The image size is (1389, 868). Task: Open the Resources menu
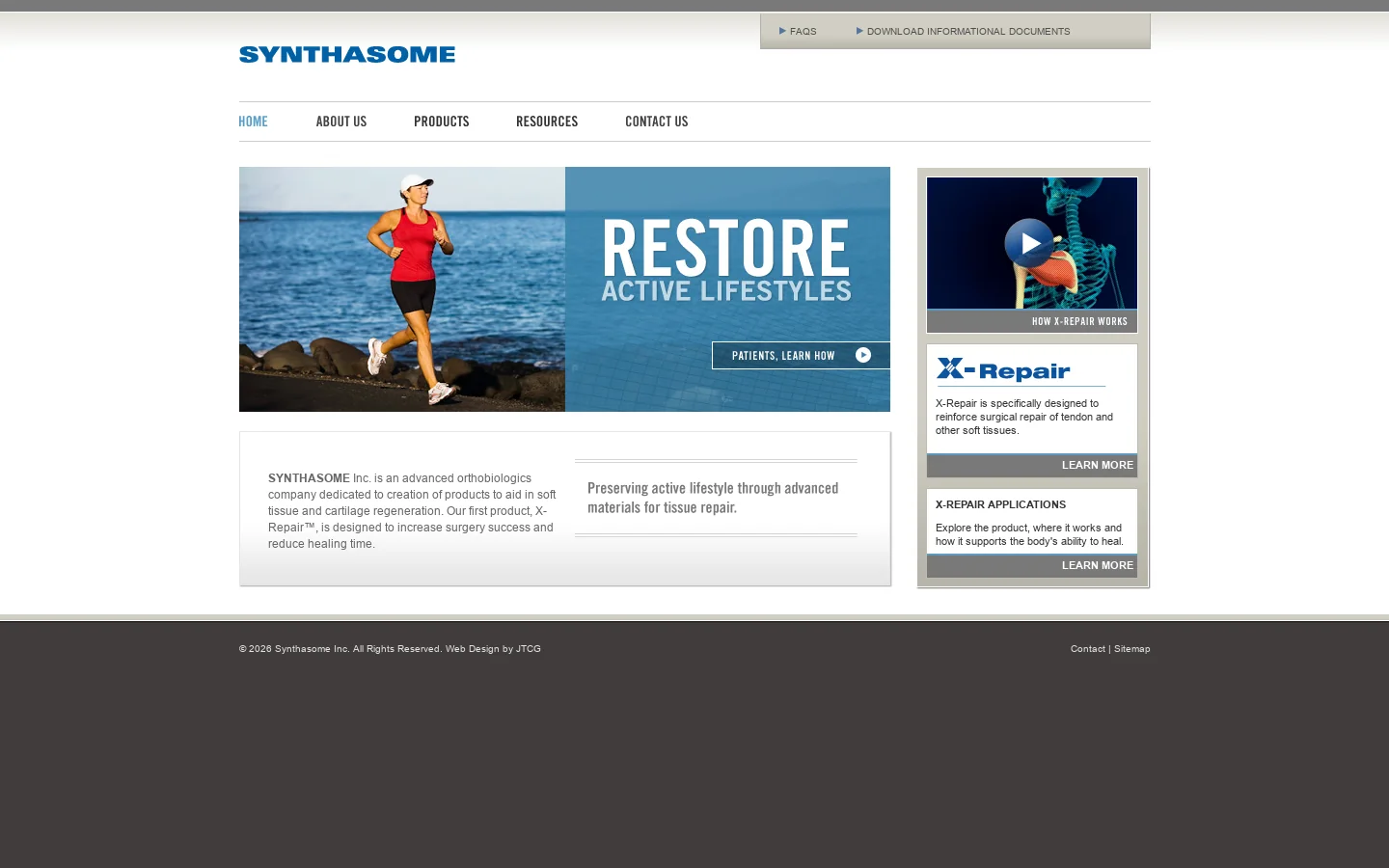(547, 122)
